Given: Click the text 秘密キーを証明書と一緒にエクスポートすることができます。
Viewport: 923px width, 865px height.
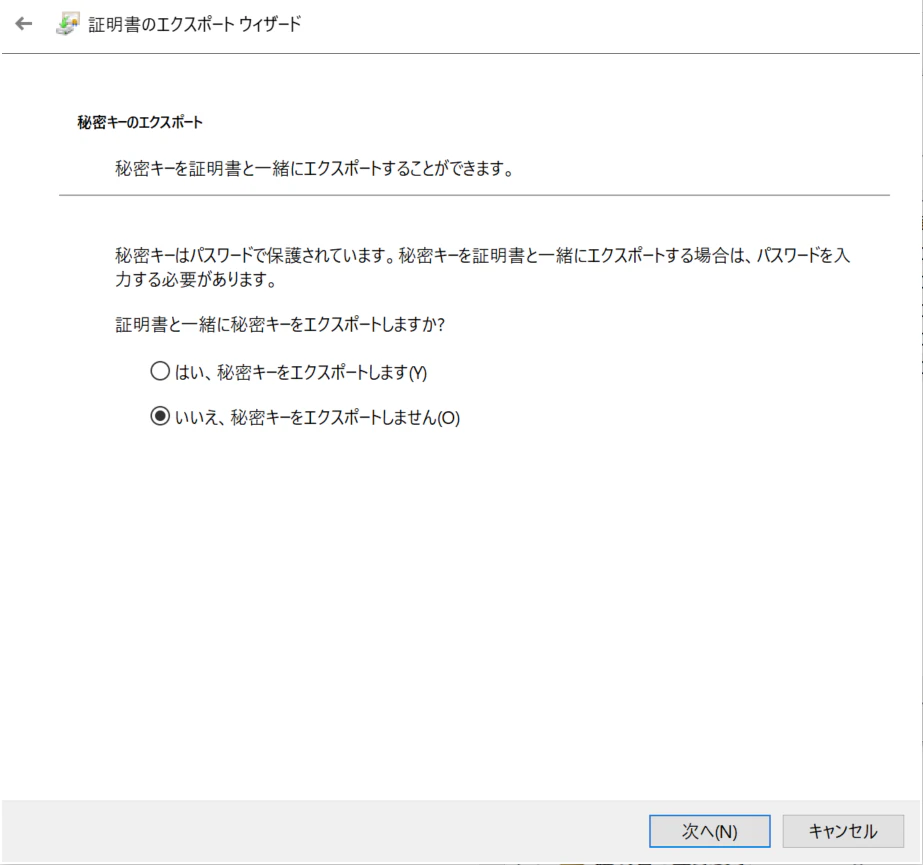Looking at the screenshot, I should point(315,169).
